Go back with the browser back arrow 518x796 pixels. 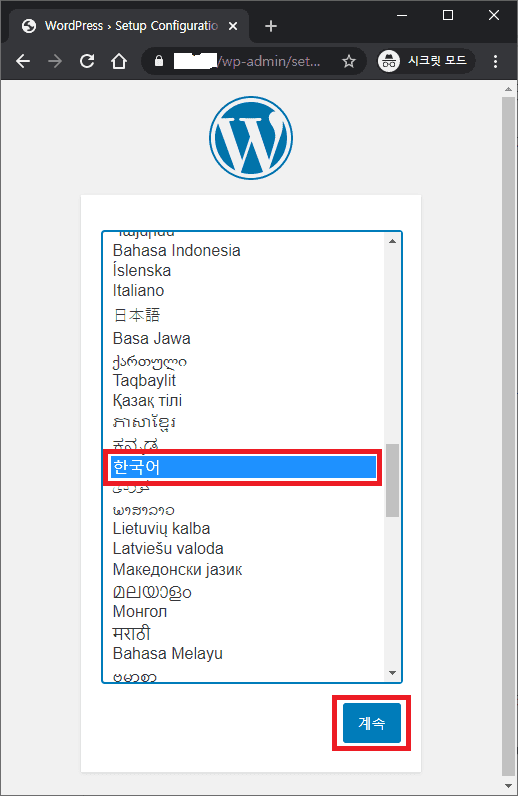click(23, 61)
